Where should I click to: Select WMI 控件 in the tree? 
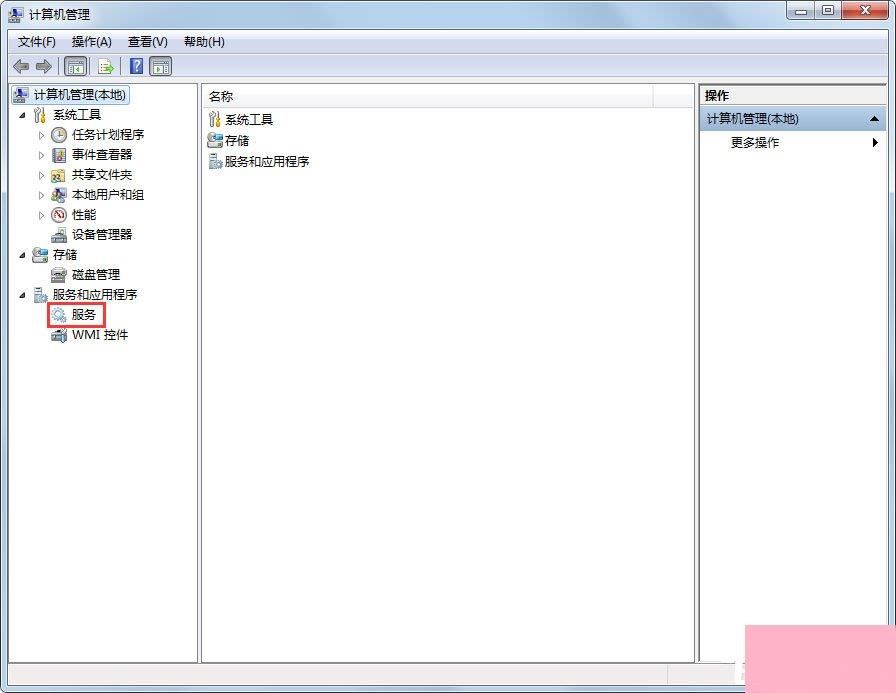(100, 335)
